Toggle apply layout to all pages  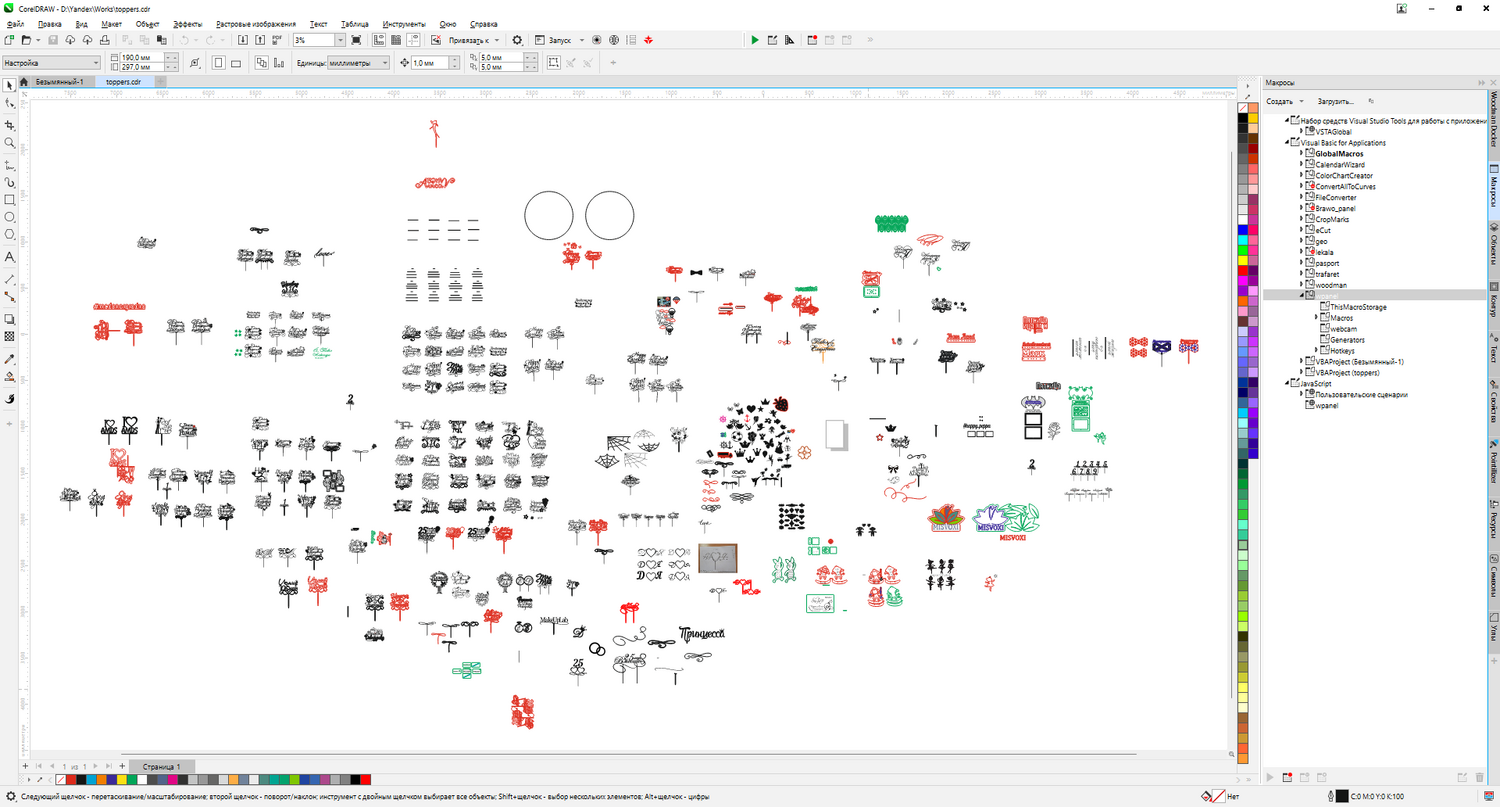[x=260, y=63]
